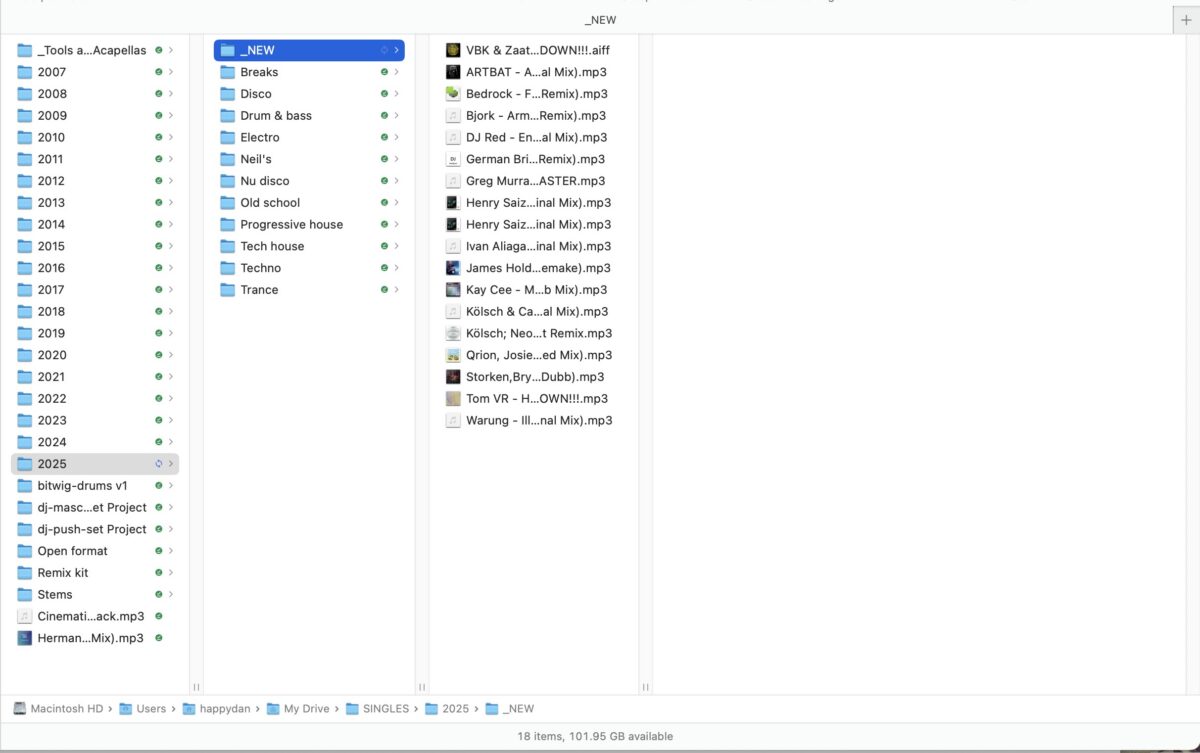Click the music note icon beside Bjork file
Screen dimensions: 1200x753
[x=452, y=115]
